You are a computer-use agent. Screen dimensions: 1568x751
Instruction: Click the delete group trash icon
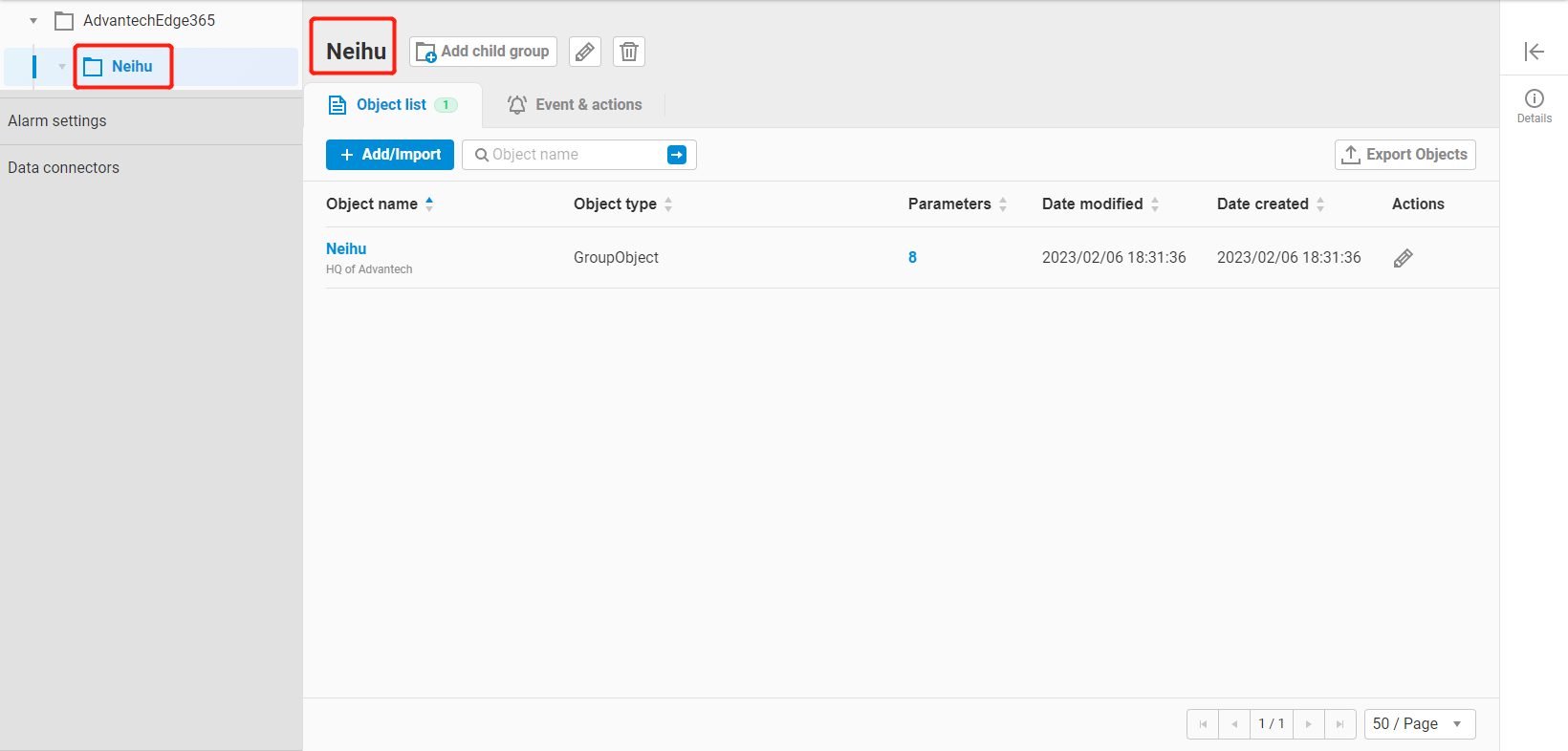(x=628, y=52)
